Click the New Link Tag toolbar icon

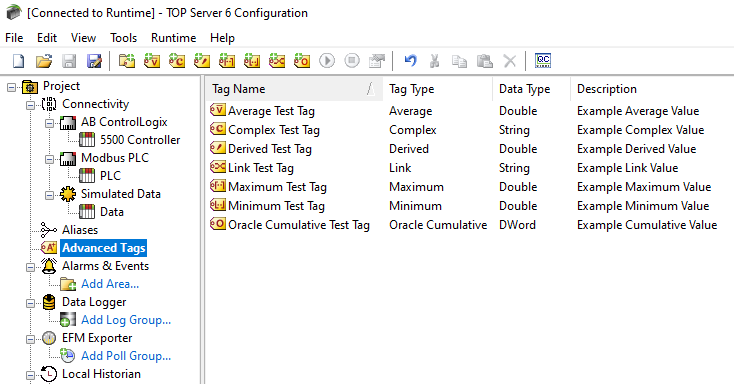[x=277, y=61]
